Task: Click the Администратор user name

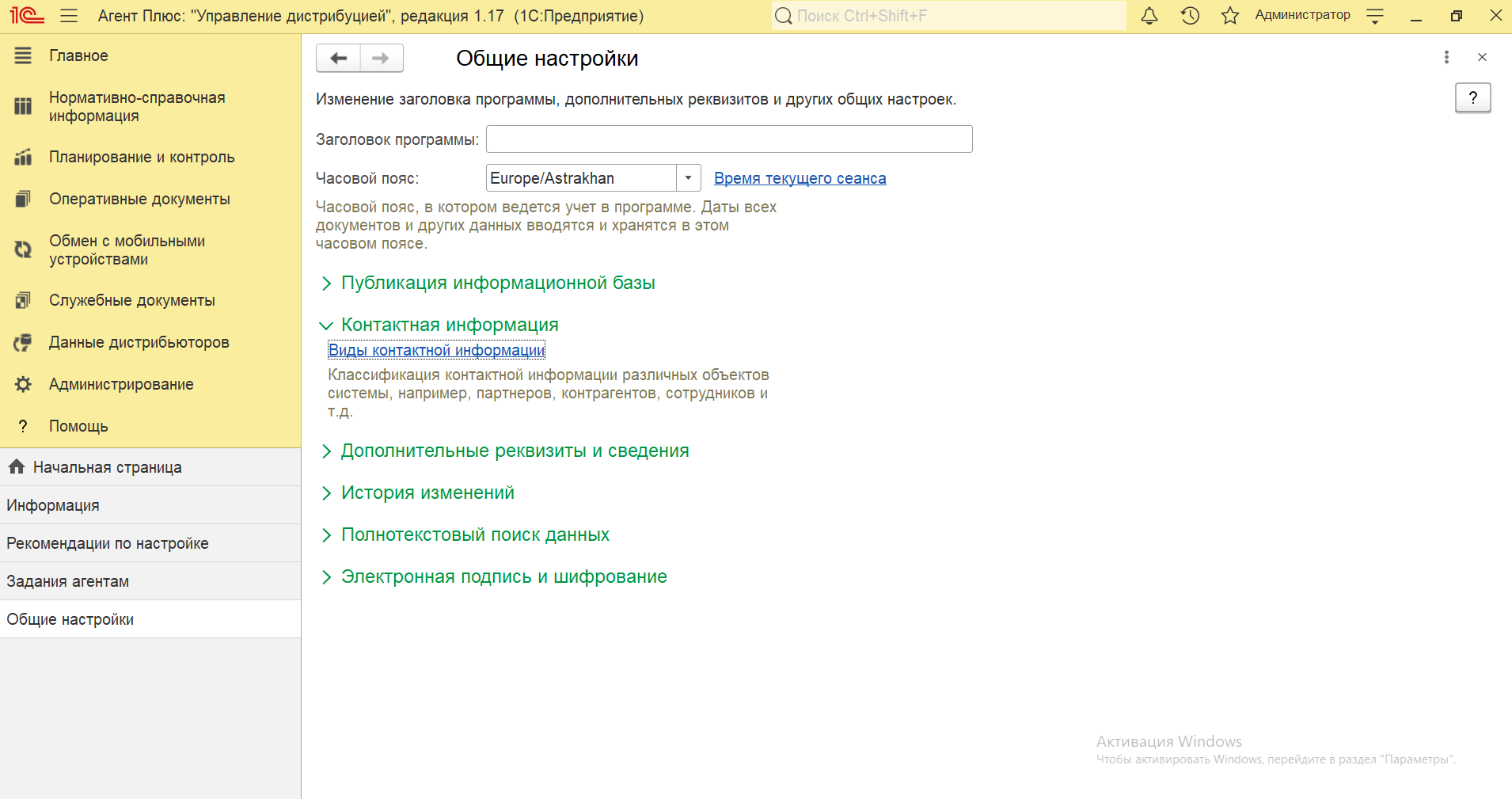Action: tap(1302, 15)
